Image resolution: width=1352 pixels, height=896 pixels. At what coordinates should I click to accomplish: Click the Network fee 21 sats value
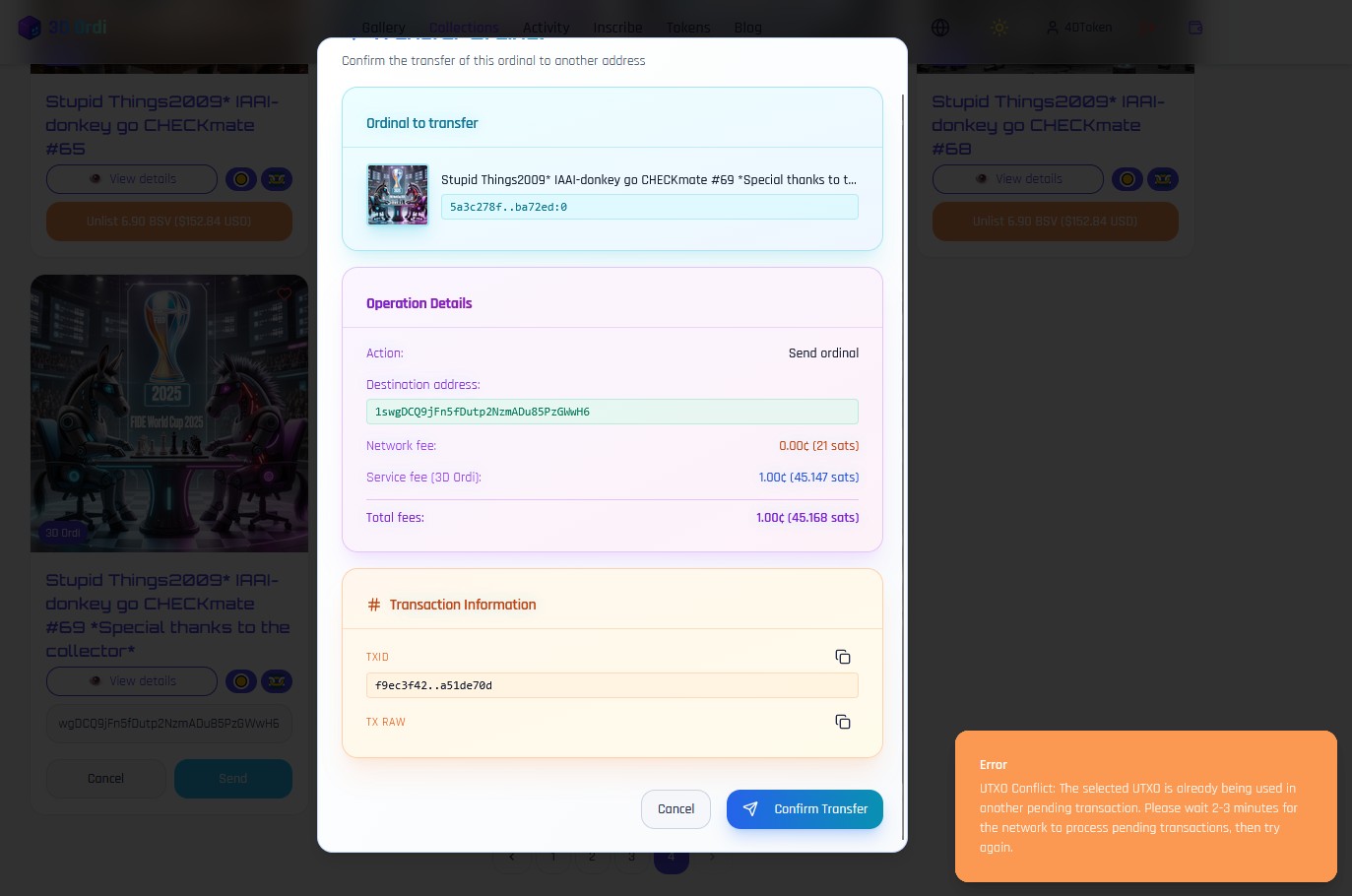pyautogui.click(x=819, y=446)
